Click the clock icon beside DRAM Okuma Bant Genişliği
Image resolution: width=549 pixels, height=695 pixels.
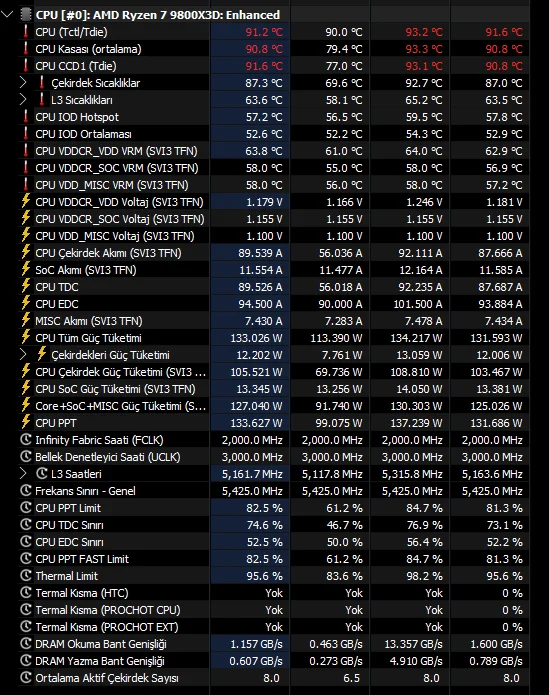(x=26, y=643)
